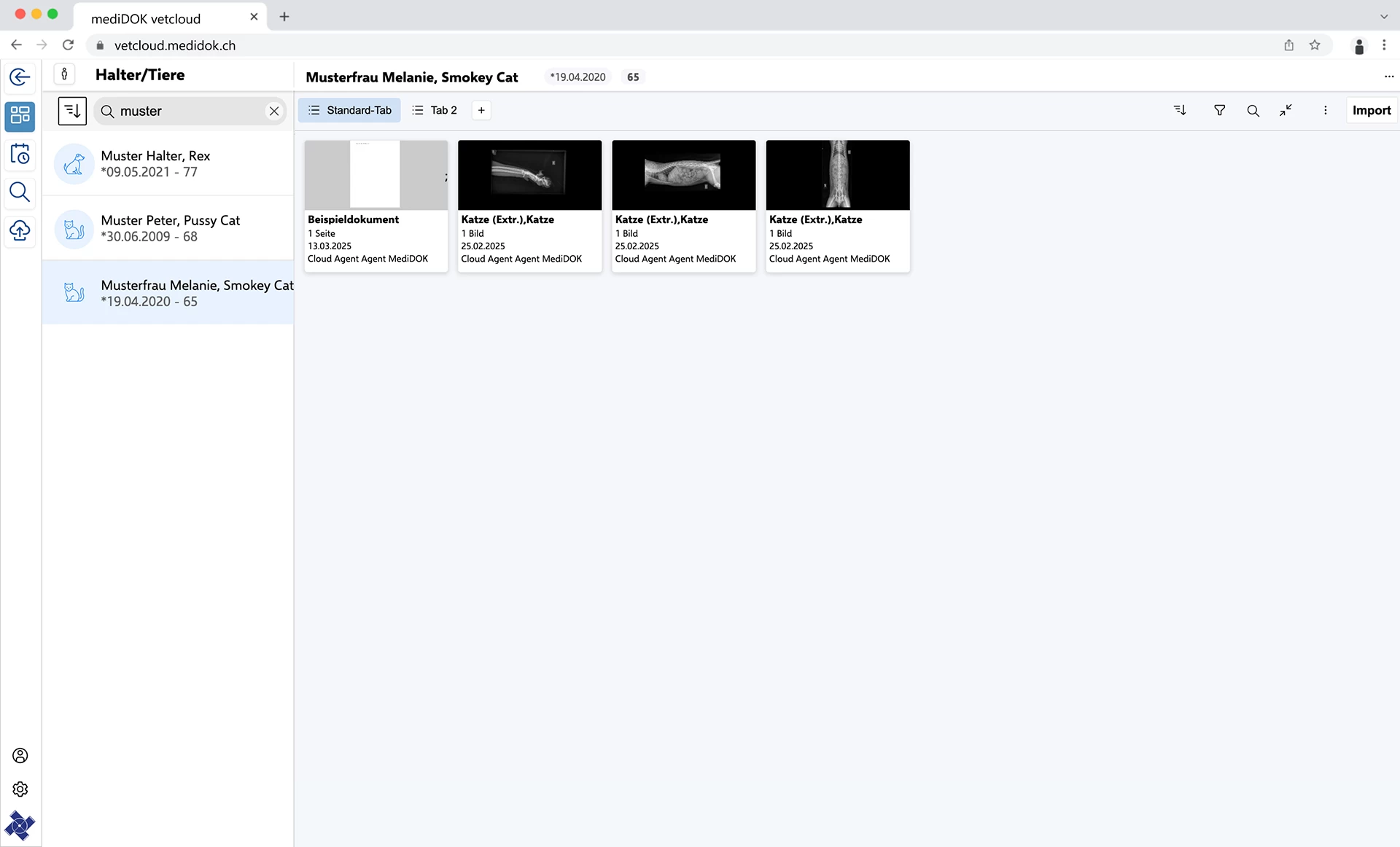Screen dimensions: 1400x847
Task: Click the muster search field
Action: click(x=190, y=111)
